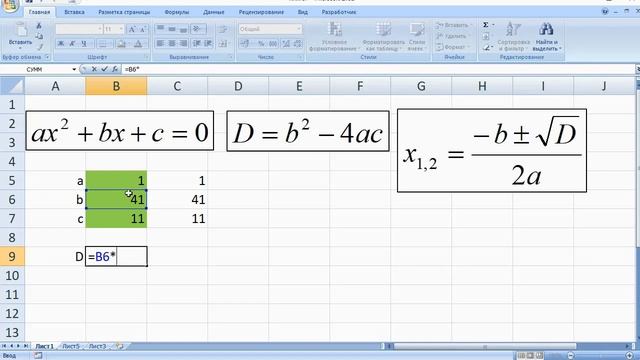
Task: Increase font size with the large A icon
Action: tap(131, 29)
